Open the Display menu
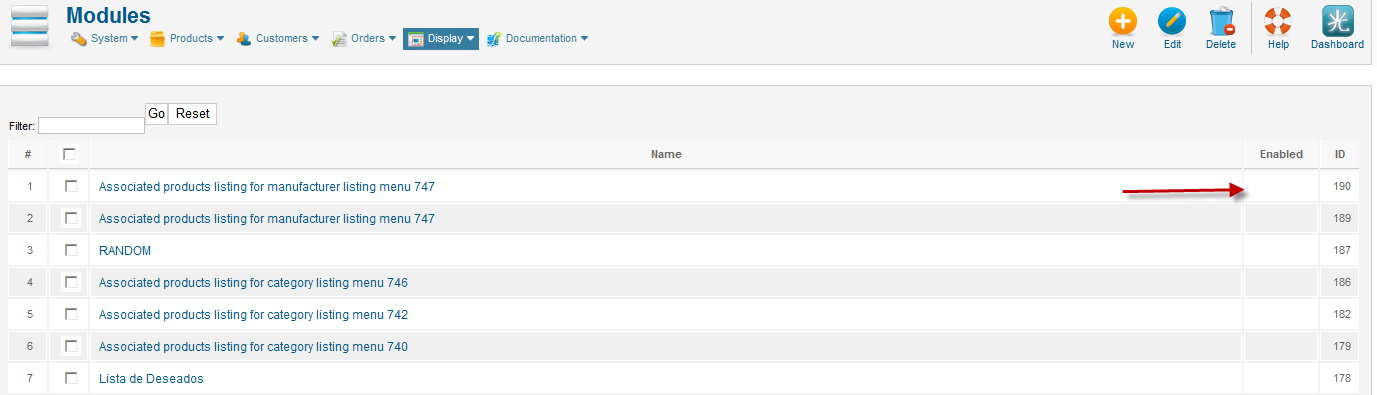 click(x=441, y=39)
